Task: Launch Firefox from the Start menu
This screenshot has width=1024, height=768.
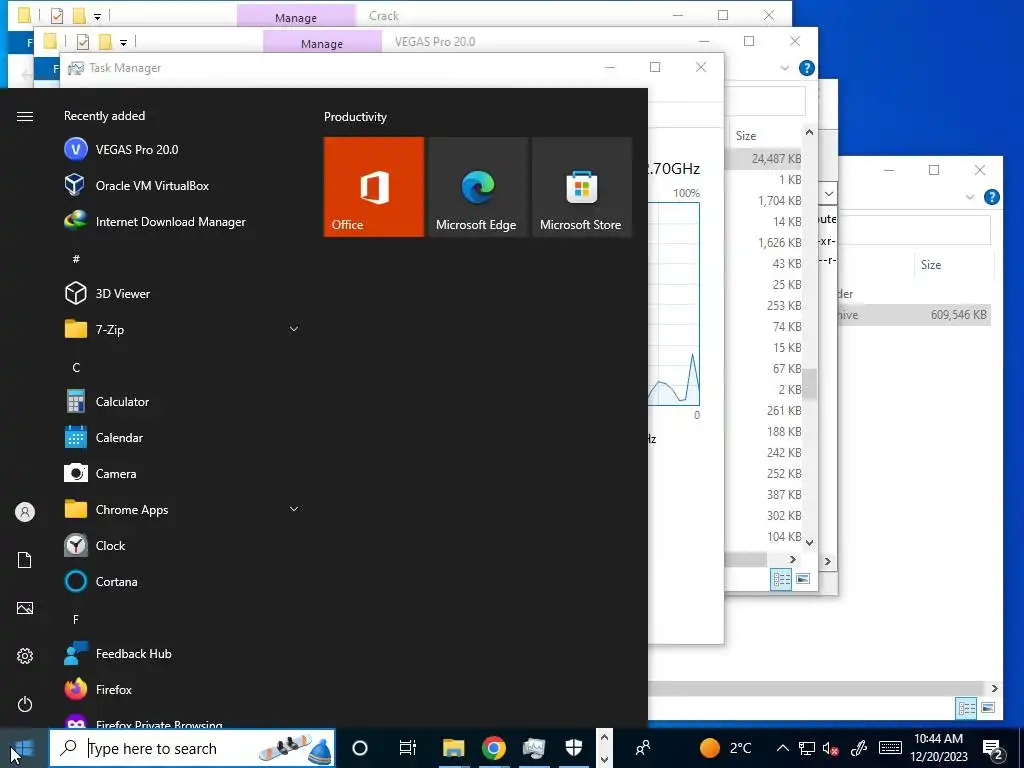Action: click(98, 690)
